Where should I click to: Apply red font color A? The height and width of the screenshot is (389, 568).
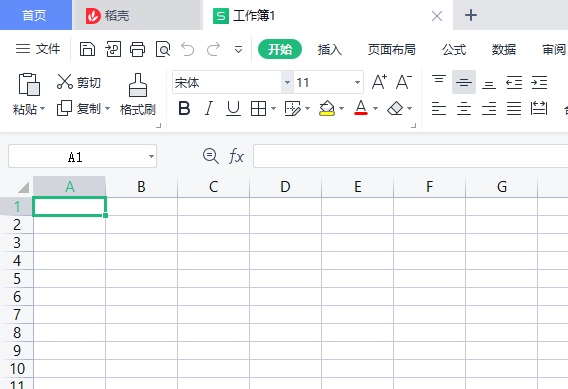361,108
